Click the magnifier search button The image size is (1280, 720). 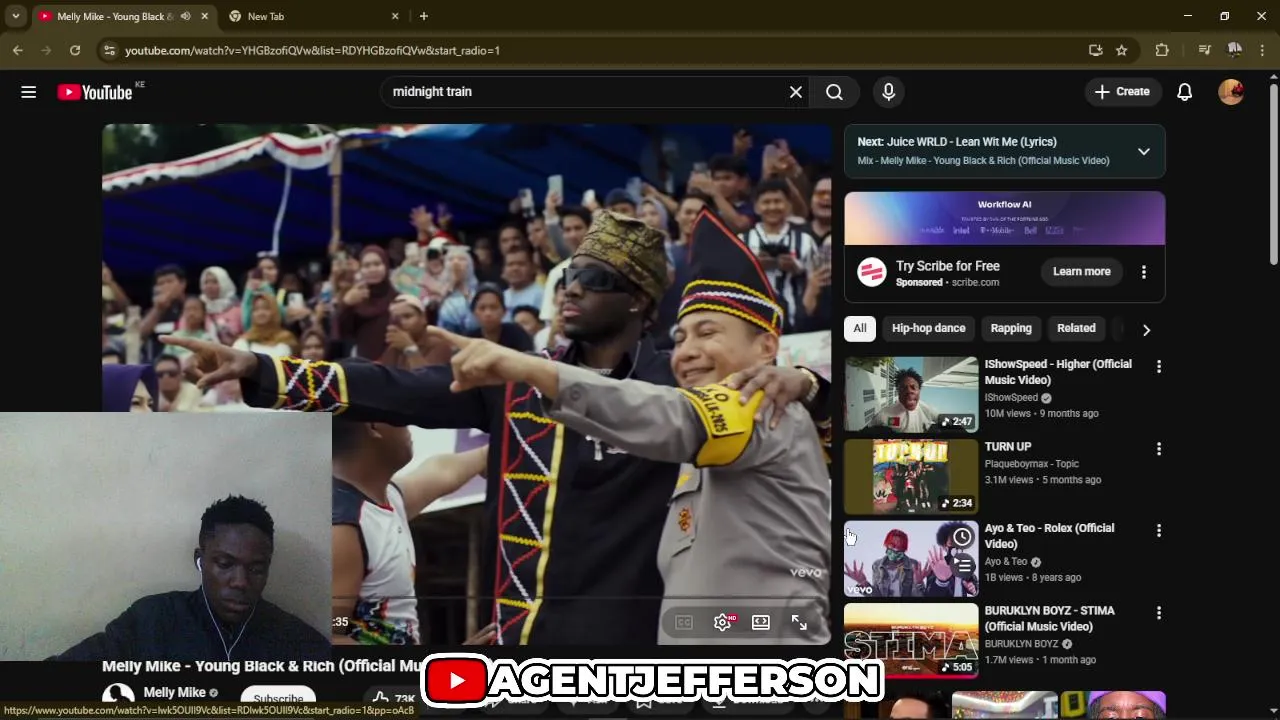(834, 92)
